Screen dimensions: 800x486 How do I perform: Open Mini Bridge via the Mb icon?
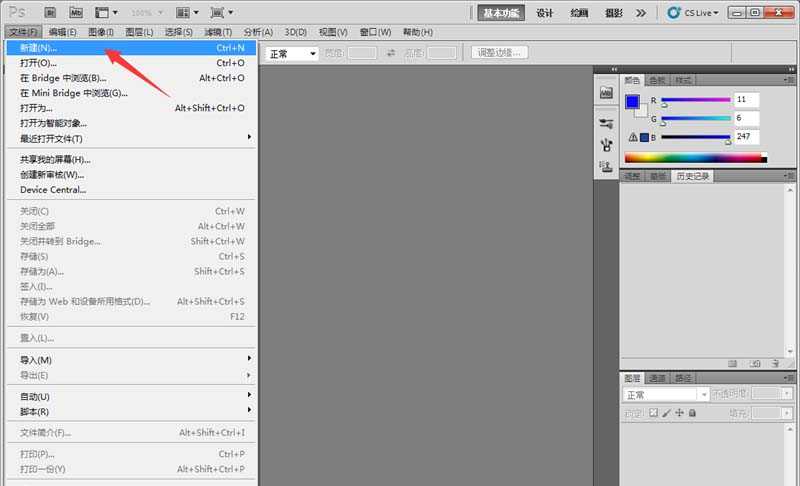(77, 13)
